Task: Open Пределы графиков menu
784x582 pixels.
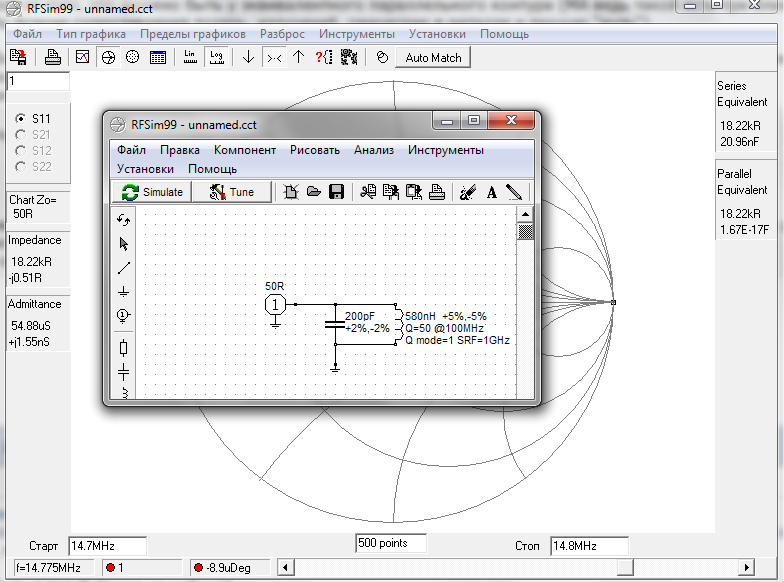Action: pyautogui.click(x=192, y=34)
